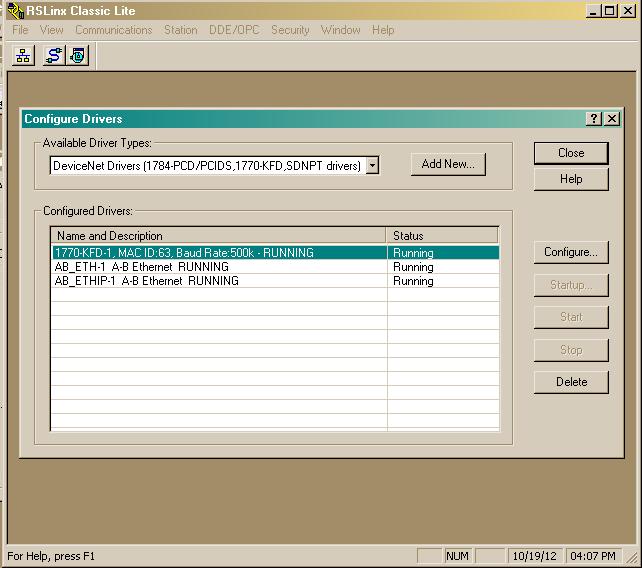The height and width of the screenshot is (568, 642).
Task: Select the AB_ETHIP-1 A-B Ethernet driver row
Action: click(275, 281)
